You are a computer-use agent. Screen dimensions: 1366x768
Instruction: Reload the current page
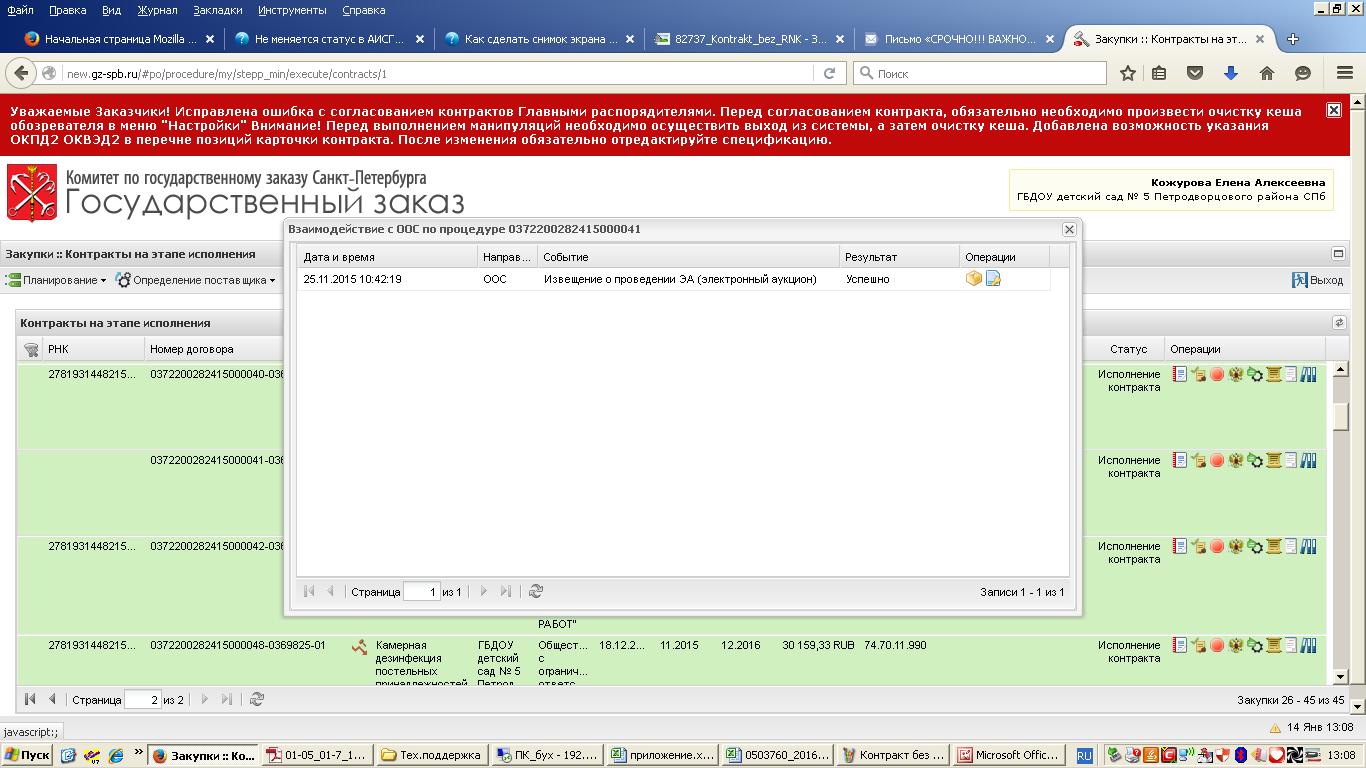coord(829,73)
